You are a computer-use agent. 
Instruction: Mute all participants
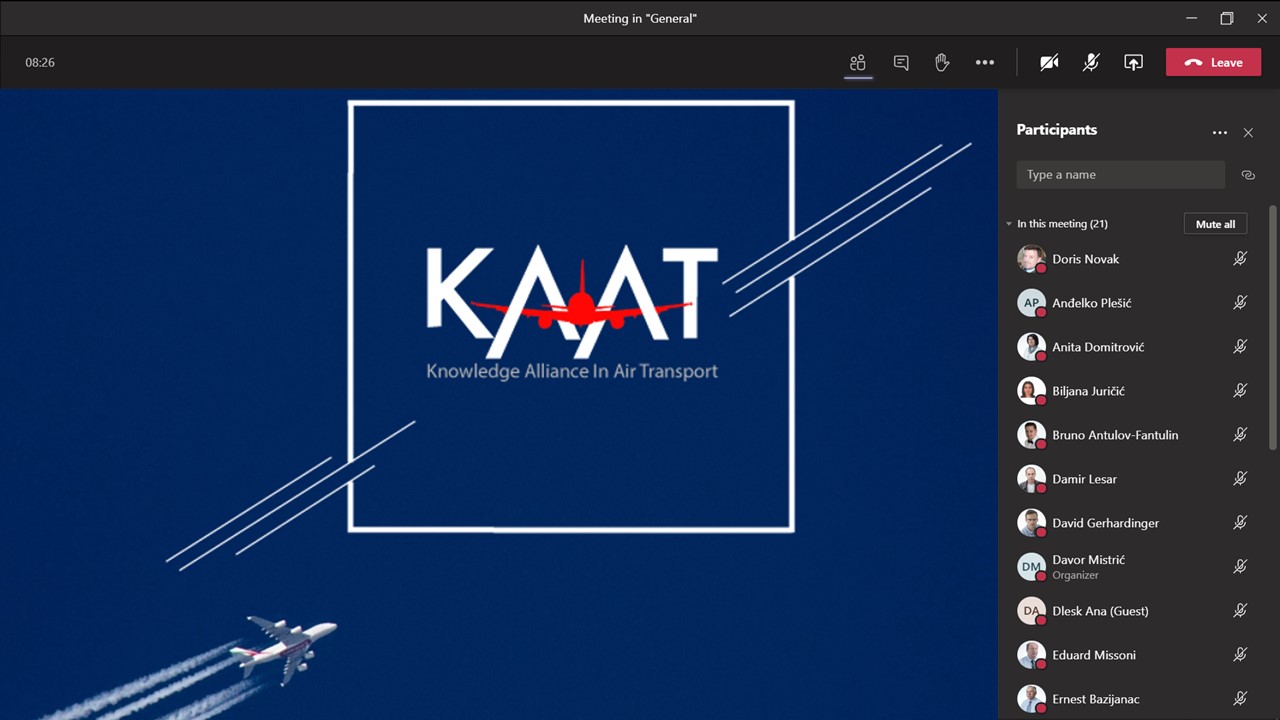click(1215, 224)
